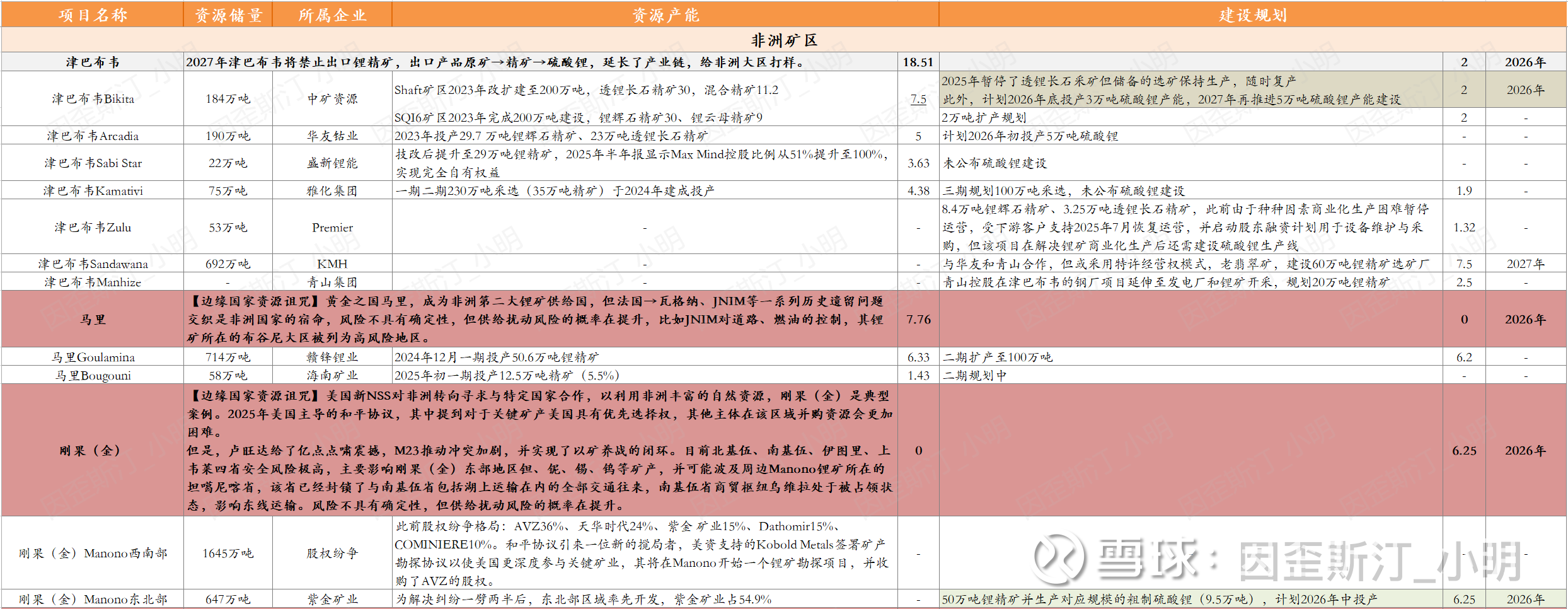Select the 津巴布韦Bikita project name cell
Image resolution: width=1568 pixels, height=609 pixels.
[93, 99]
